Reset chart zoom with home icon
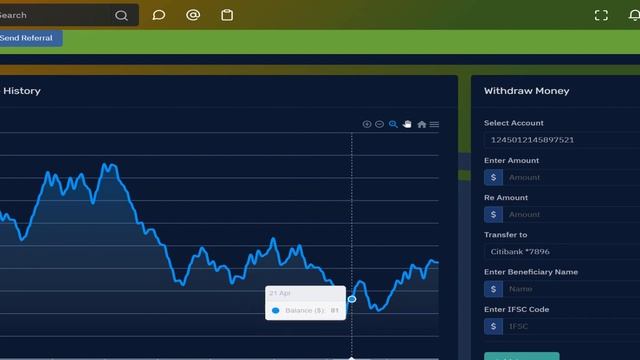Screen dimensions: 640x360 coord(422,124)
